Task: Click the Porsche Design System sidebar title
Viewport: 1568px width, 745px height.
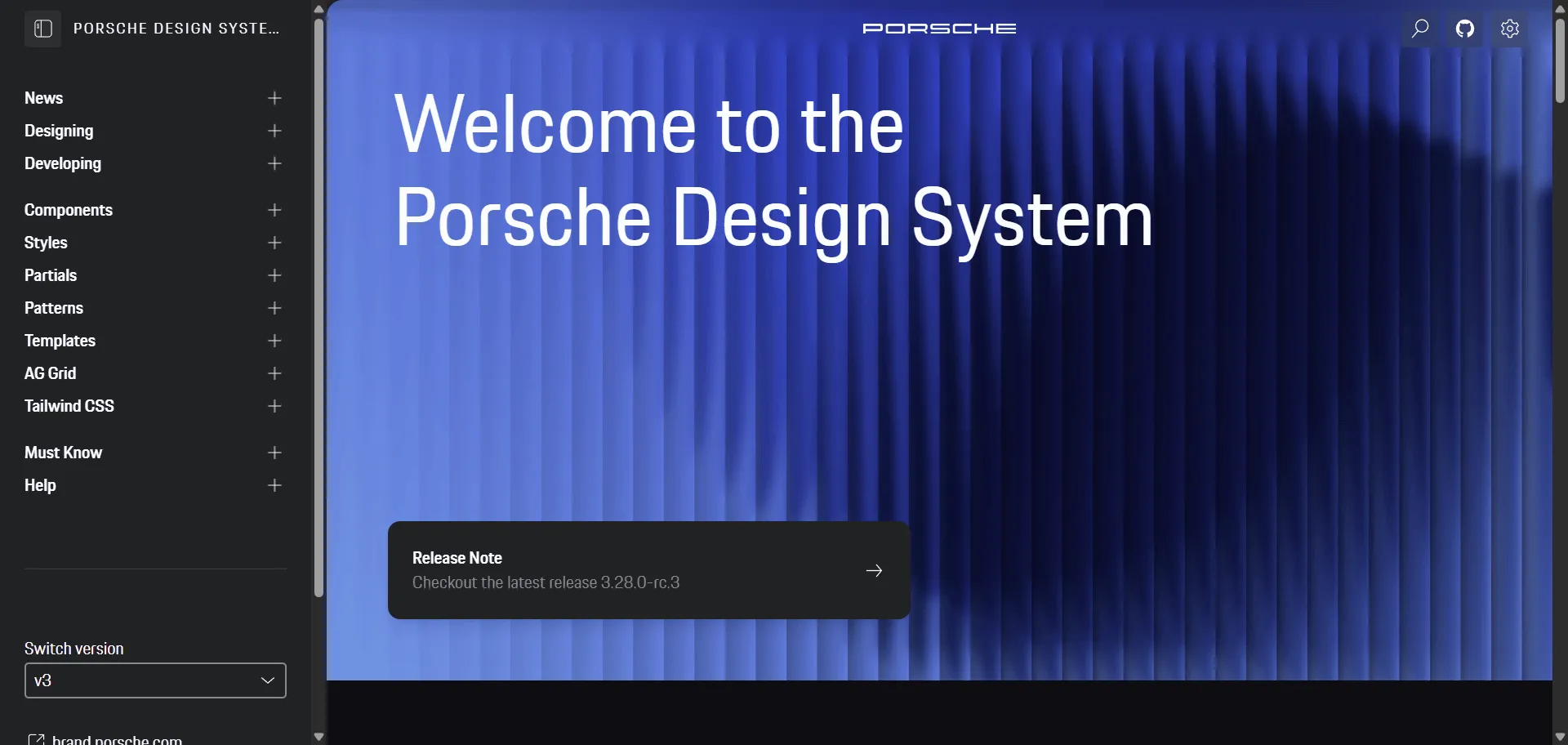Action: click(x=176, y=29)
